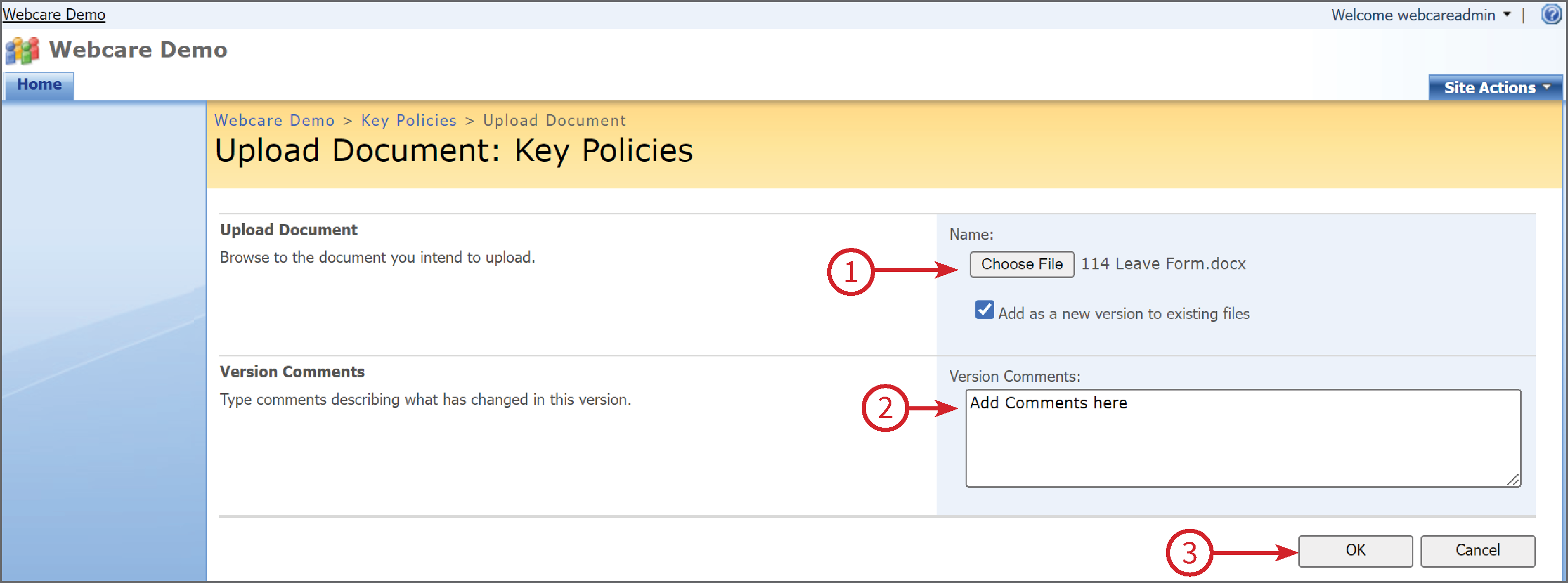The height and width of the screenshot is (583, 1568).
Task: Toggle Add as a new version checkbox
Action: (x=984, y=310)
